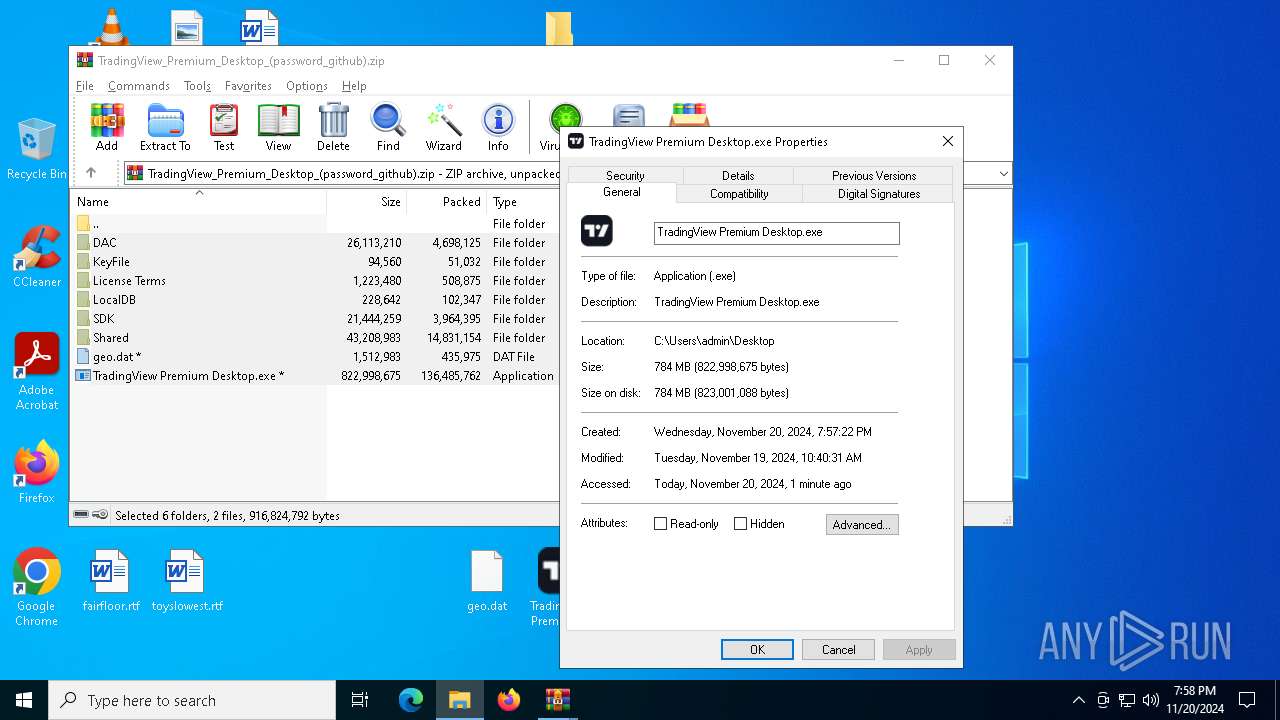Switch to the Previous Versions tab
1280x720 pixels.
pyautogui.click(x=874, y=175)
